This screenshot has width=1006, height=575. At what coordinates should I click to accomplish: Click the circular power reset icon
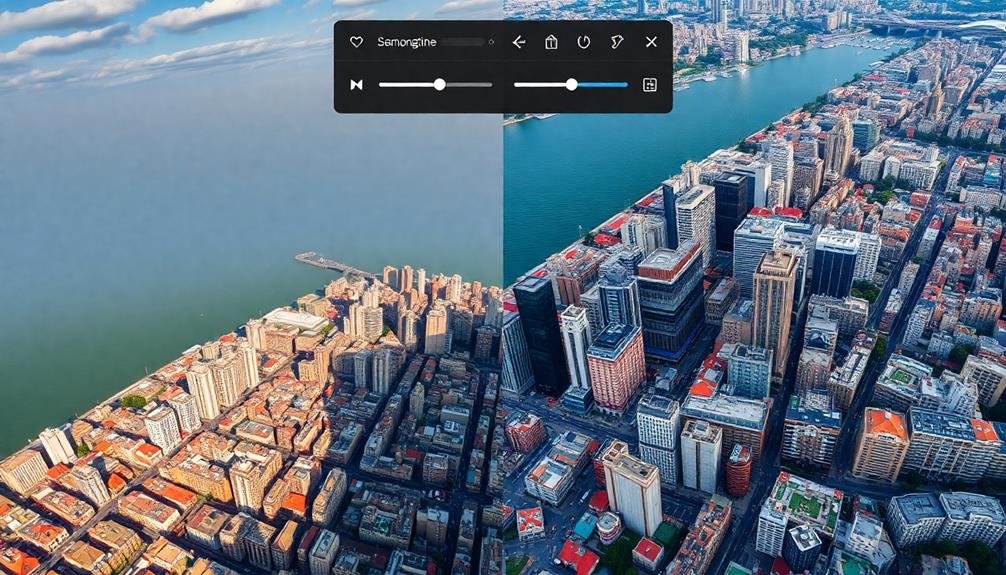(583, 42)
